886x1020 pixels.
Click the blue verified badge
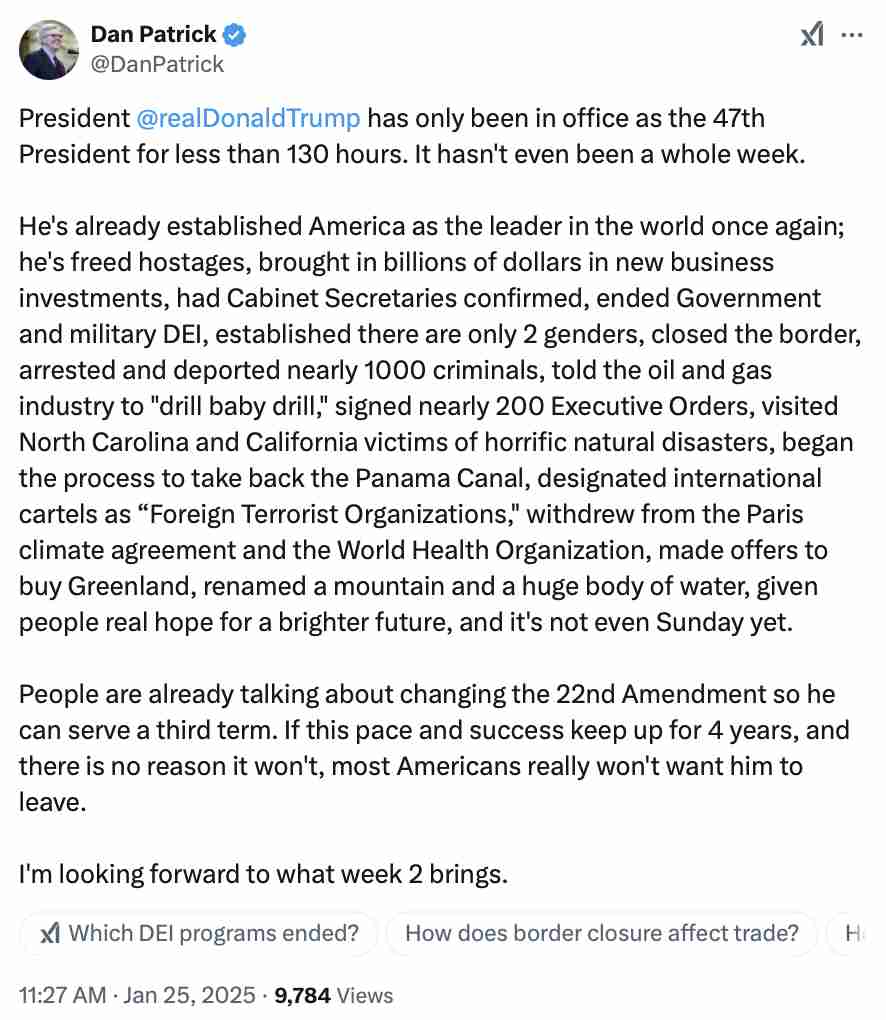coord(235,35)
